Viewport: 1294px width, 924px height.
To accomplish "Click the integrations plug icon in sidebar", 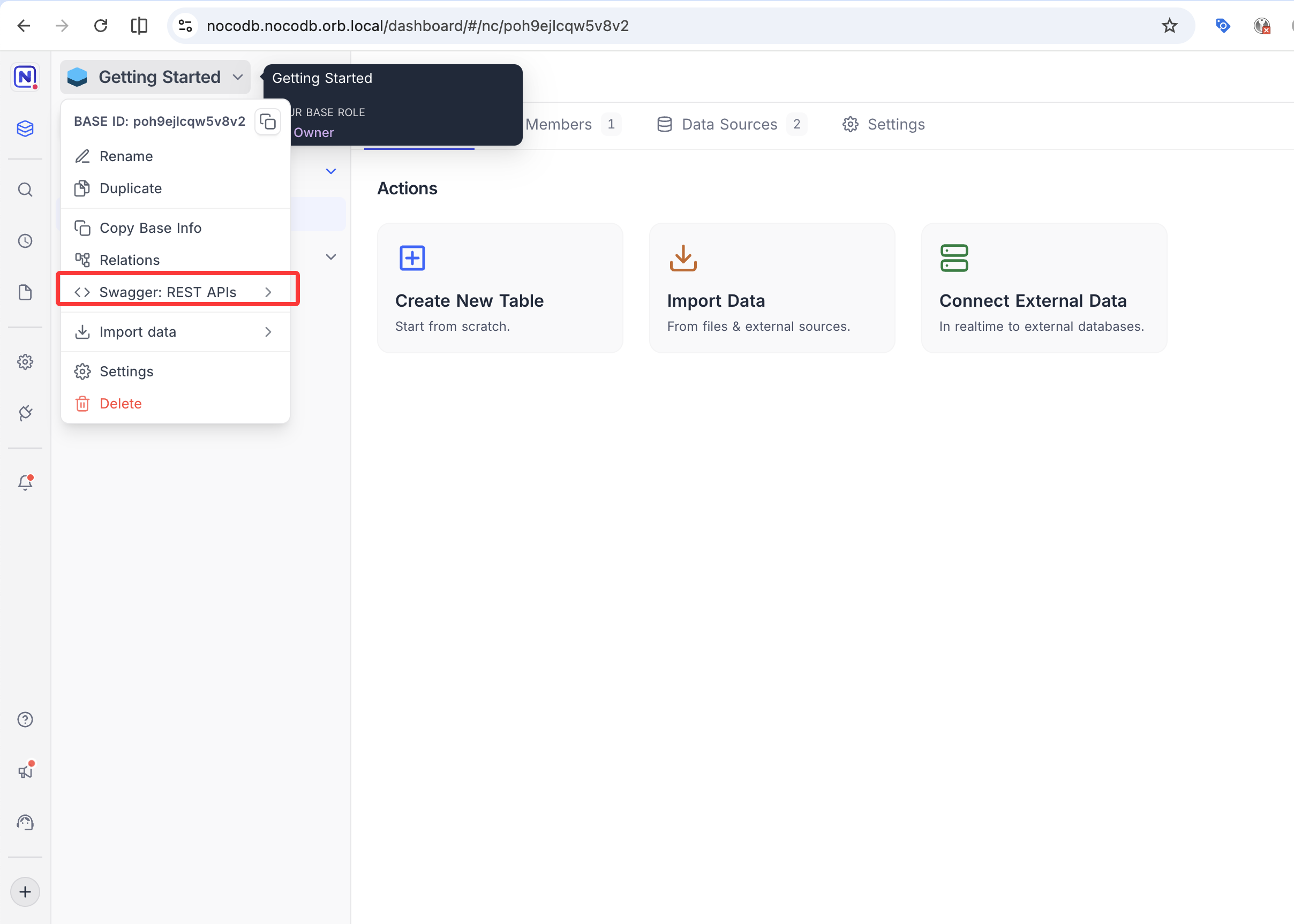I will [25, 413].
